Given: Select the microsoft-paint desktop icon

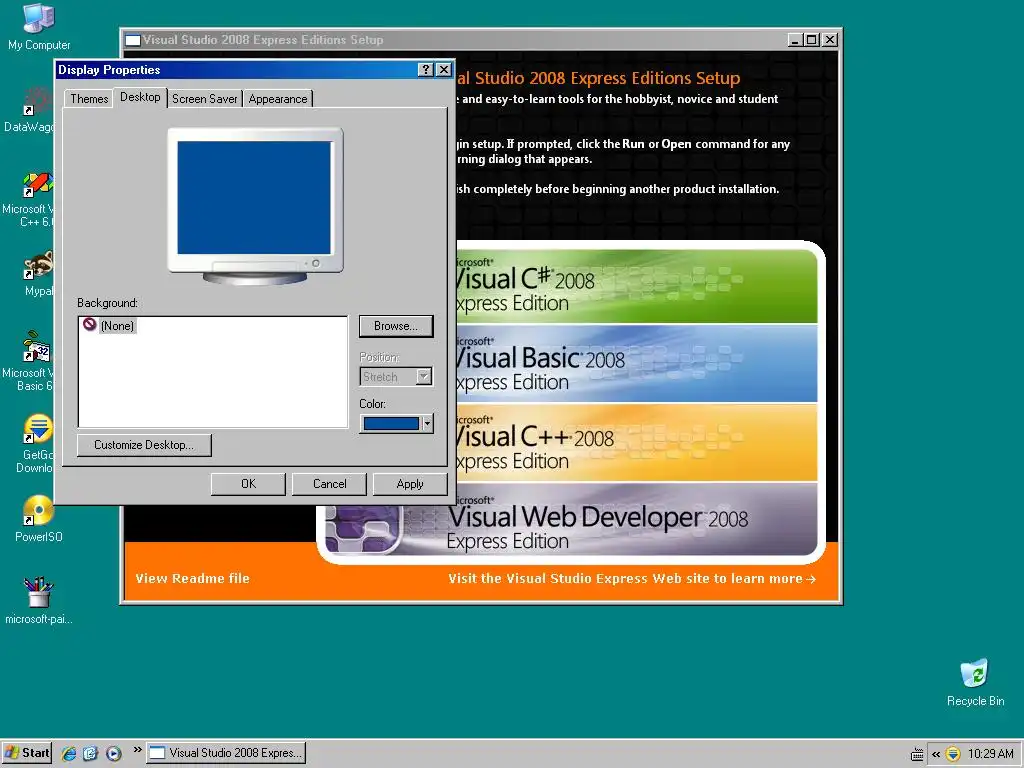Looking at the screenshot, I should tap(38, 592).
